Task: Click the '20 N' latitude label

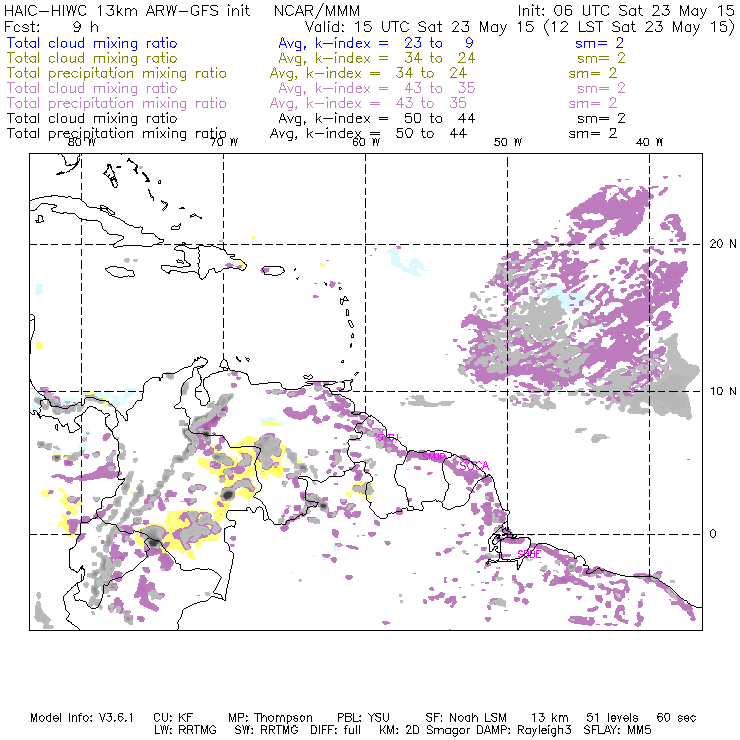Action: (723, 244)
